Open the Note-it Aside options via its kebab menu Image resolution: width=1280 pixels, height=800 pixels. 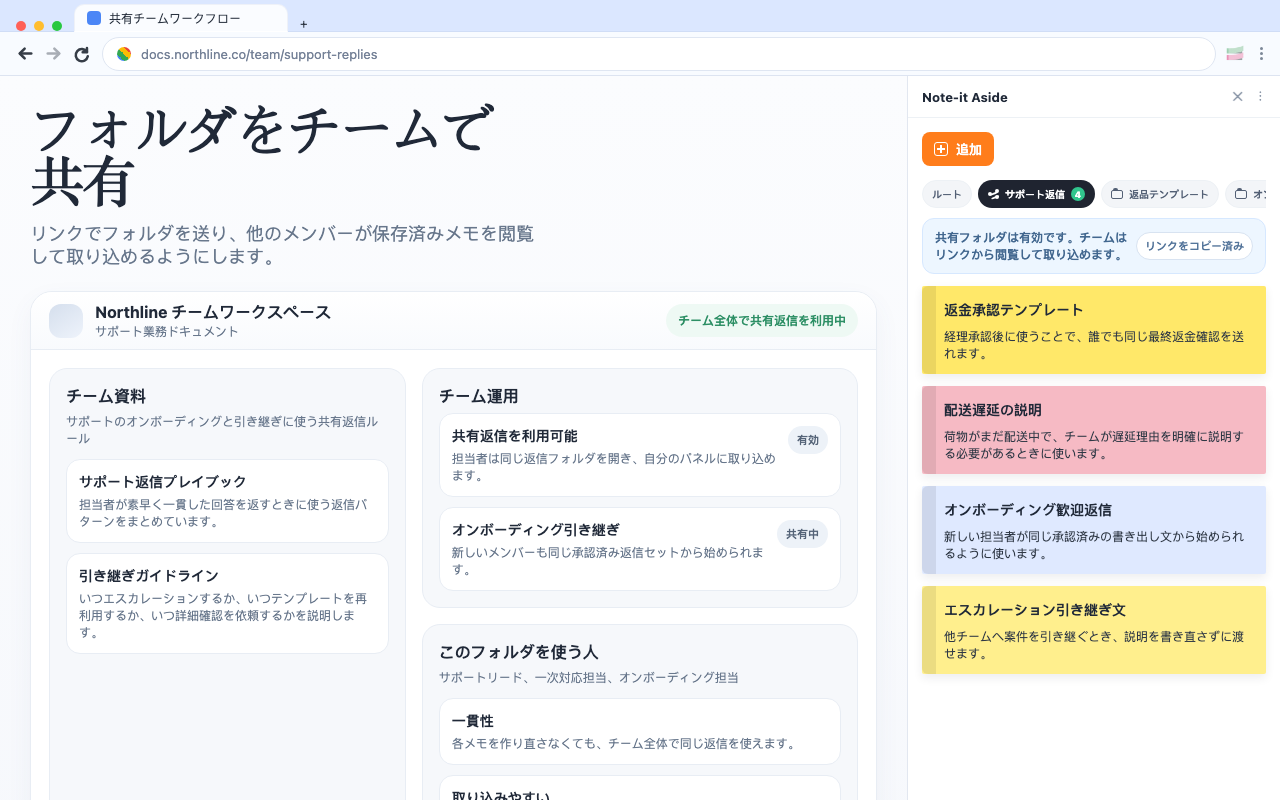click(1260, 97)
